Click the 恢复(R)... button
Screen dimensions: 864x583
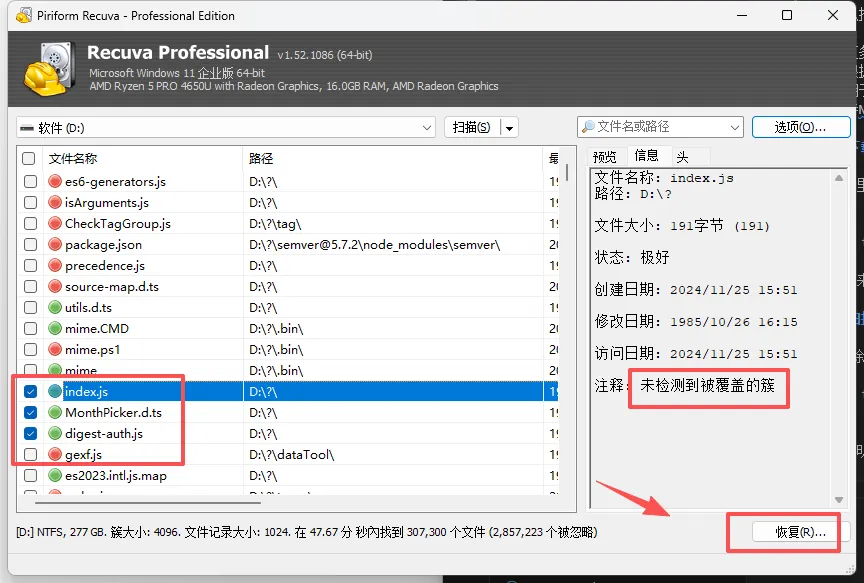(x=801, y=532)
